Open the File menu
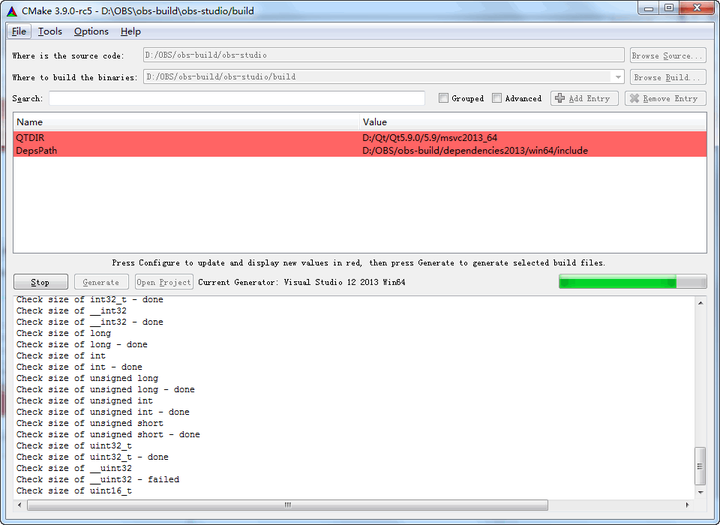Viewport: 720px width, 525px height. tap(19, 32)
